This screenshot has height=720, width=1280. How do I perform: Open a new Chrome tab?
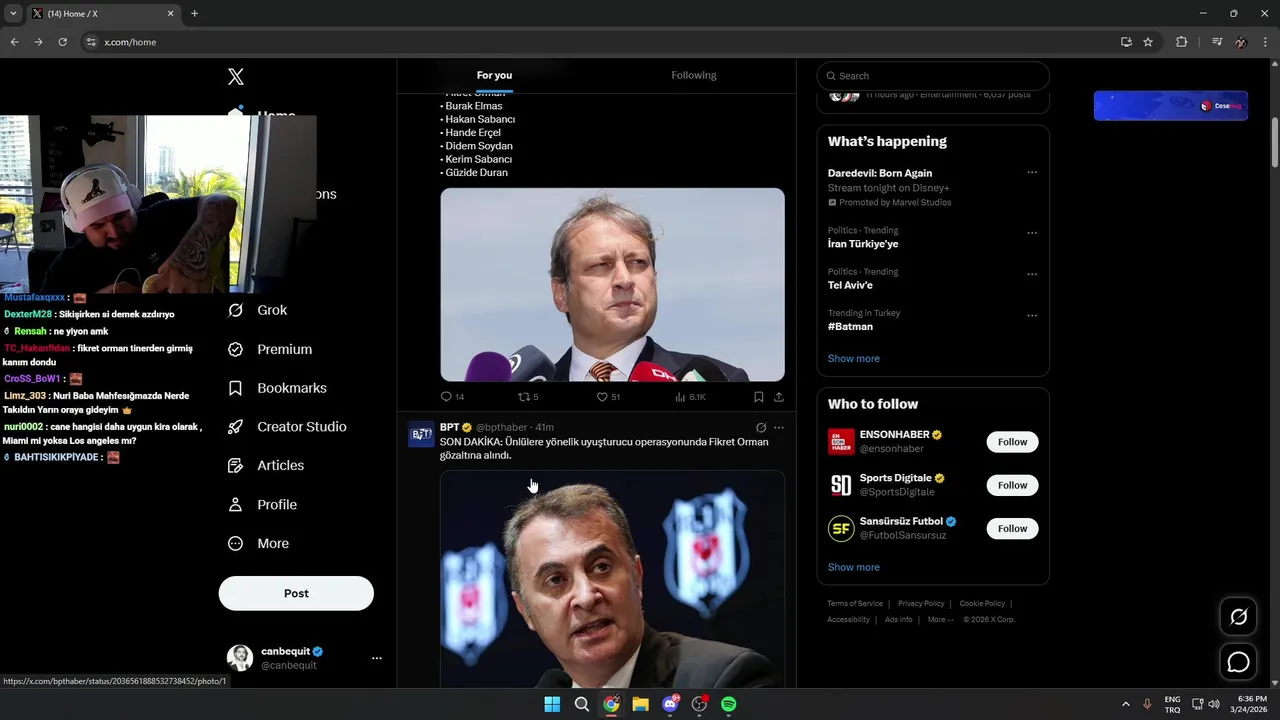[x=194, y=14]
